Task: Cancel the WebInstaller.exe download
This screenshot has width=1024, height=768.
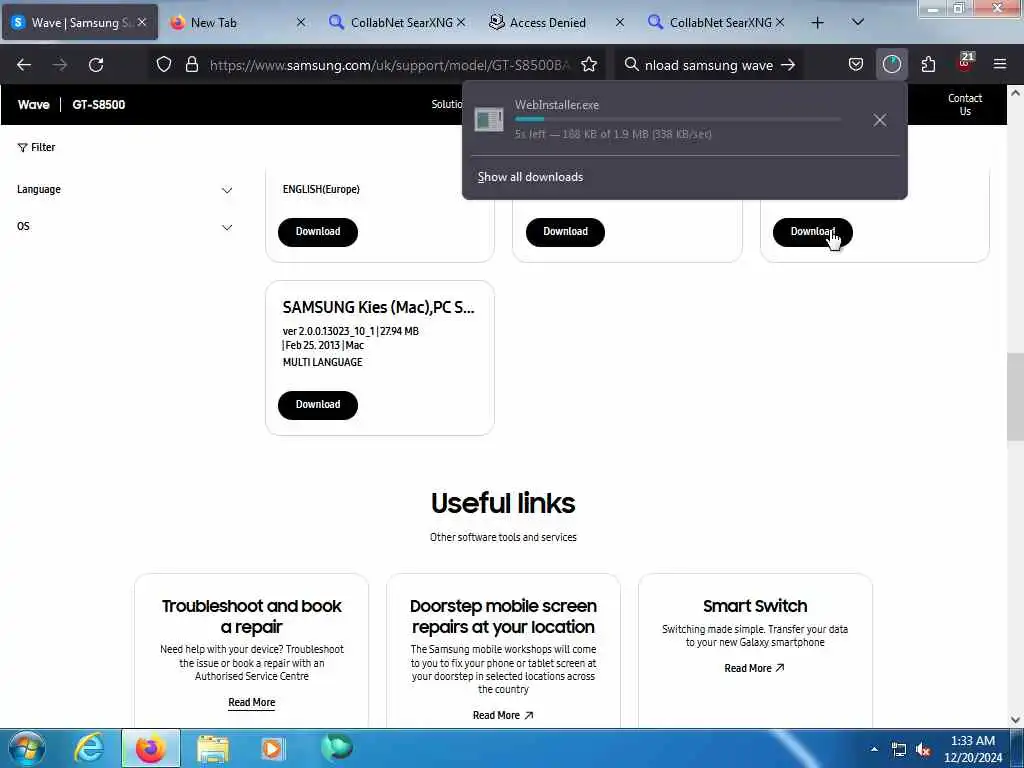Action: pos(880,120)
